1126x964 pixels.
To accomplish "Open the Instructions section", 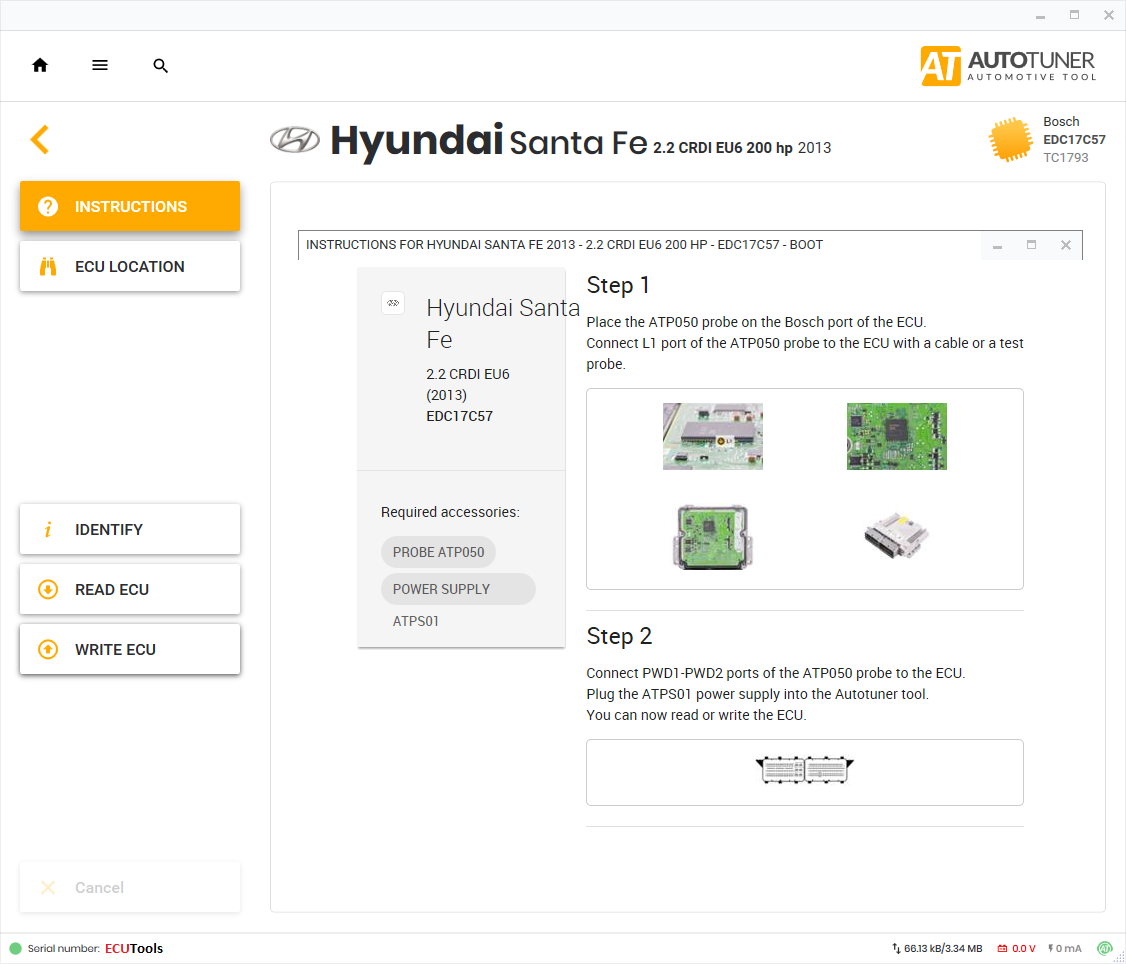I will pyautogui.click(x=130, y=206).
